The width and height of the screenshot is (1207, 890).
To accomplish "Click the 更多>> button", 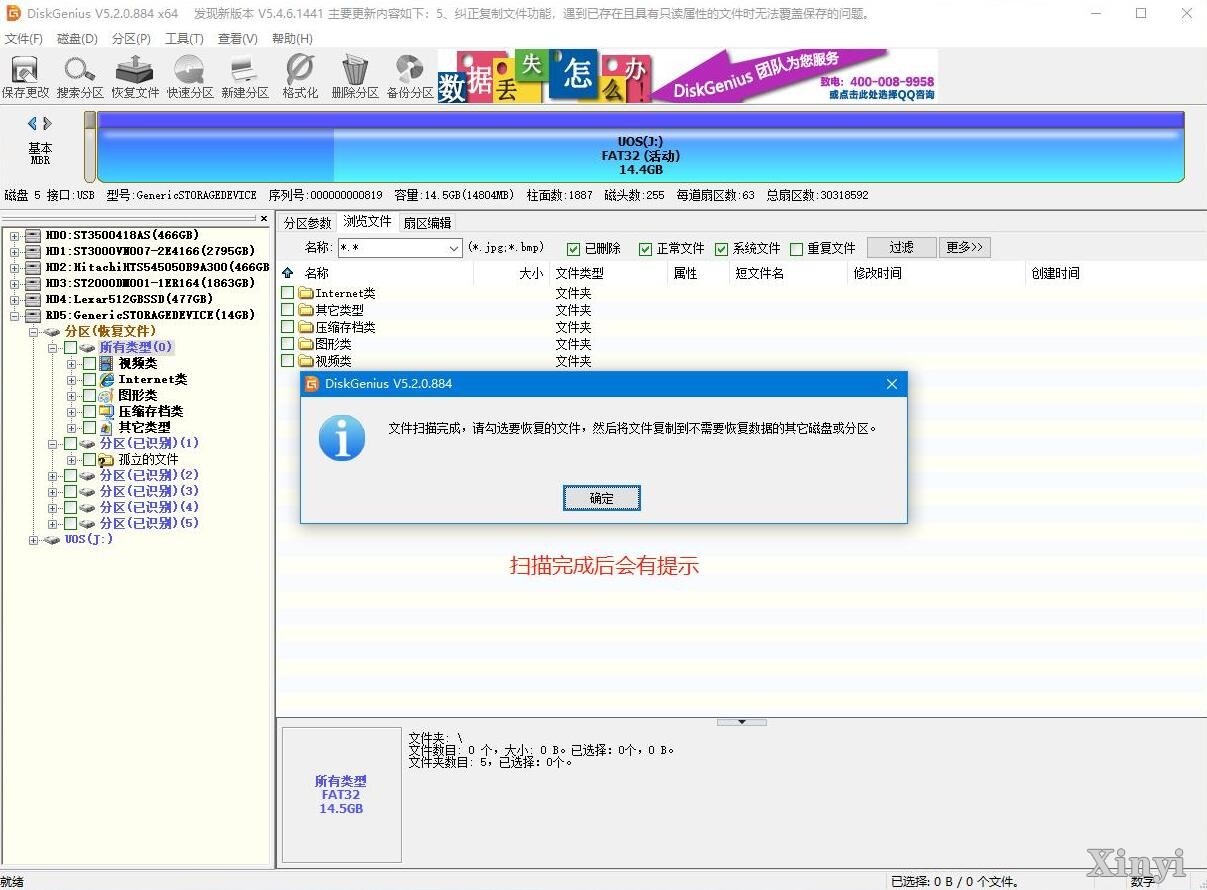I will click(x=965, y=247).
